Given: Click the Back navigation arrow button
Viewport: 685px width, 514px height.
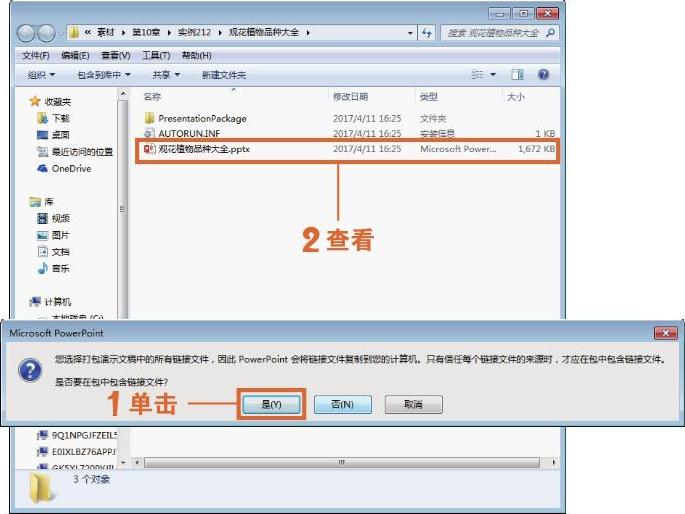Looking at the screenshot, I should (26, 33).
